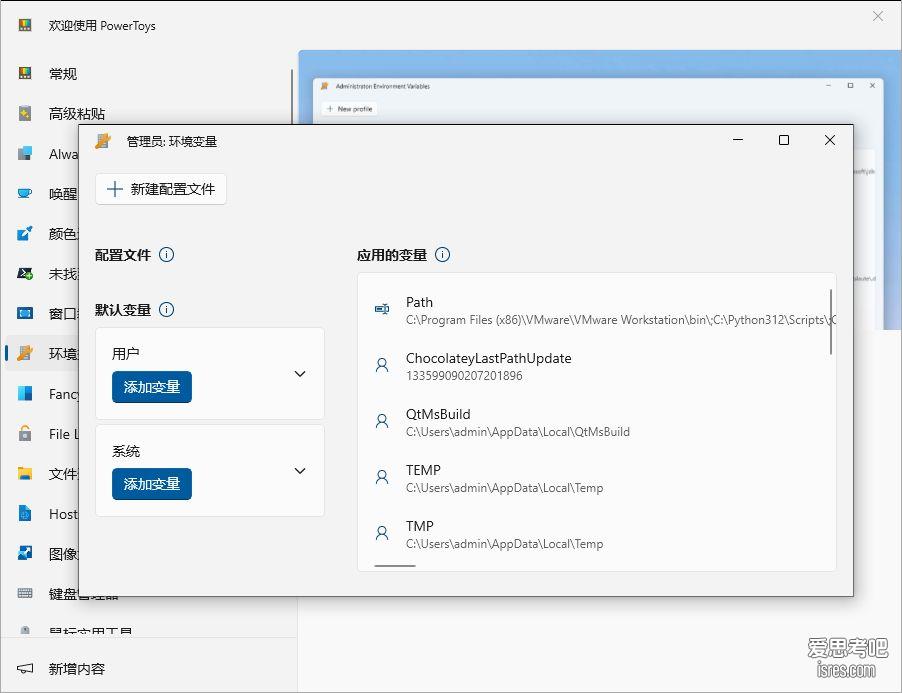Select the QtMsBuild variable row
902x693 pixels.
pos(597,422)
